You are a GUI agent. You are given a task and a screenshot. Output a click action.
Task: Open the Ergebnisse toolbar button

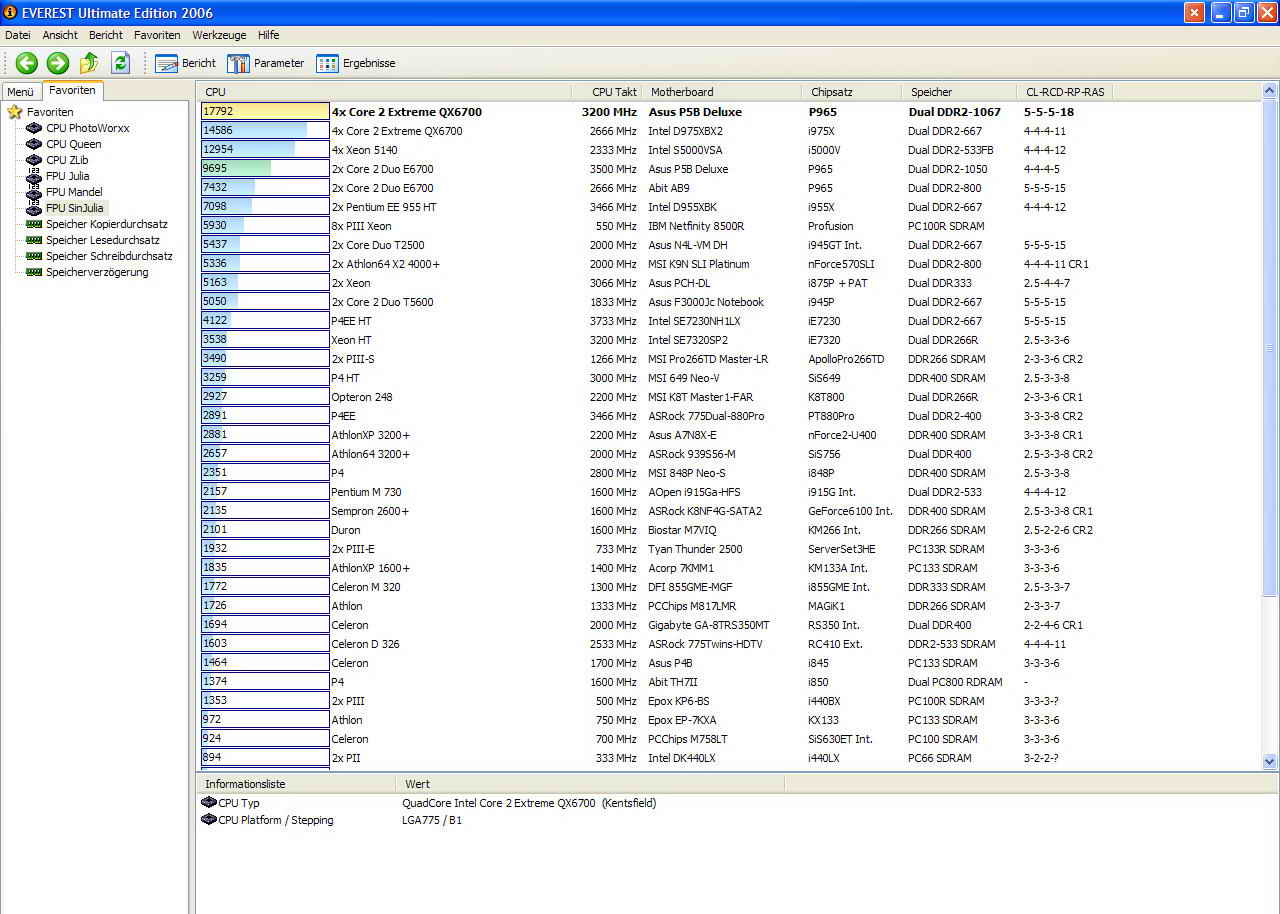(355, 63)
